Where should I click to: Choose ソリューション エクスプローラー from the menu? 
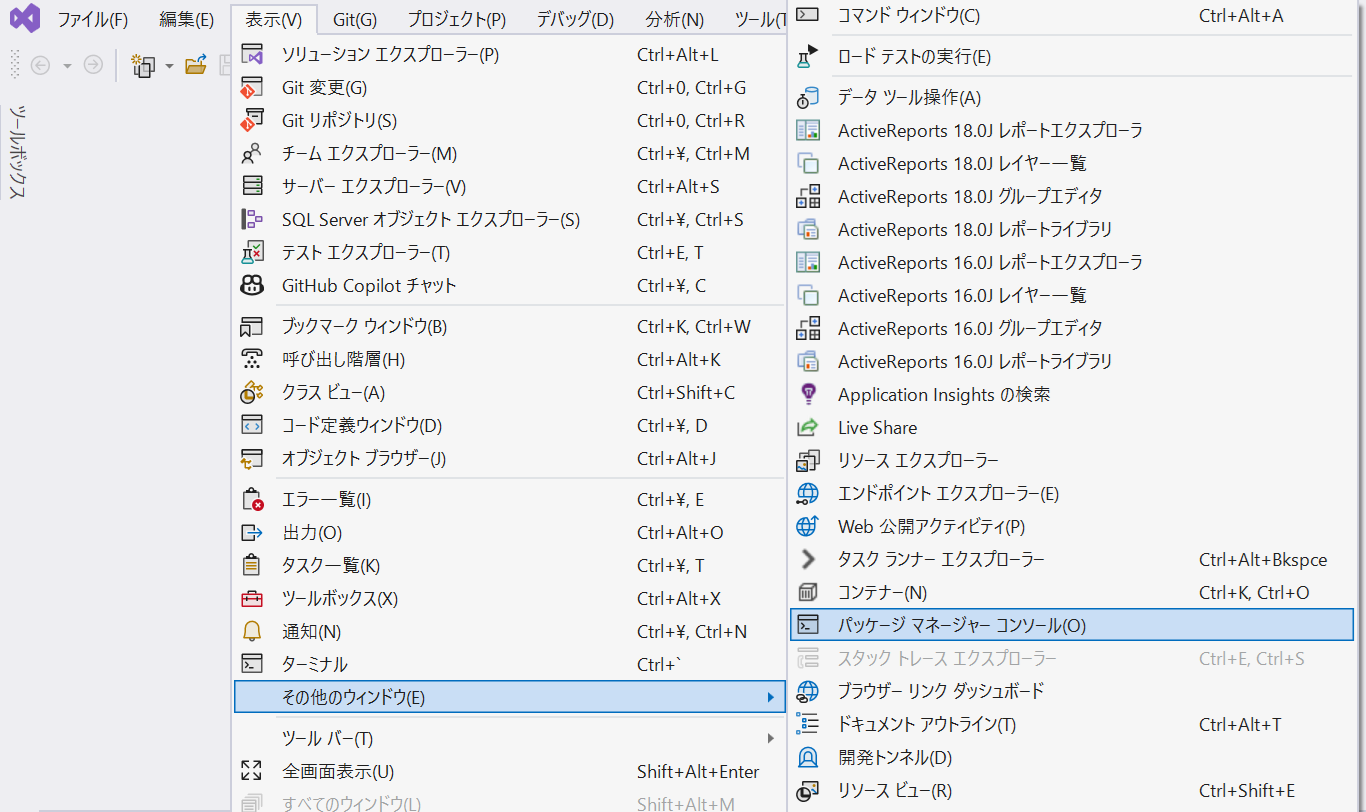point(390,55)
